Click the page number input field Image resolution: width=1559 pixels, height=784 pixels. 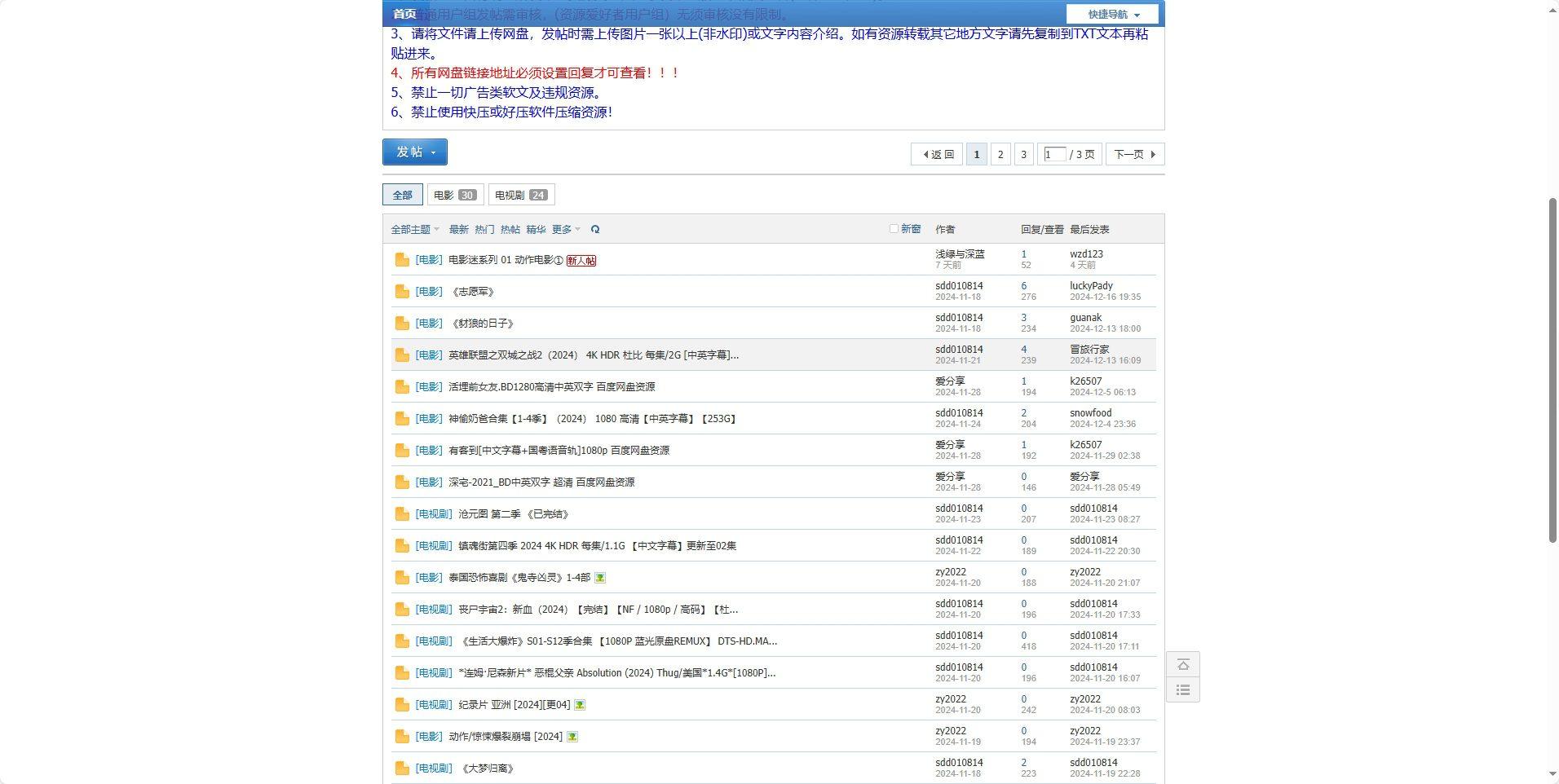click(1054, 154)
